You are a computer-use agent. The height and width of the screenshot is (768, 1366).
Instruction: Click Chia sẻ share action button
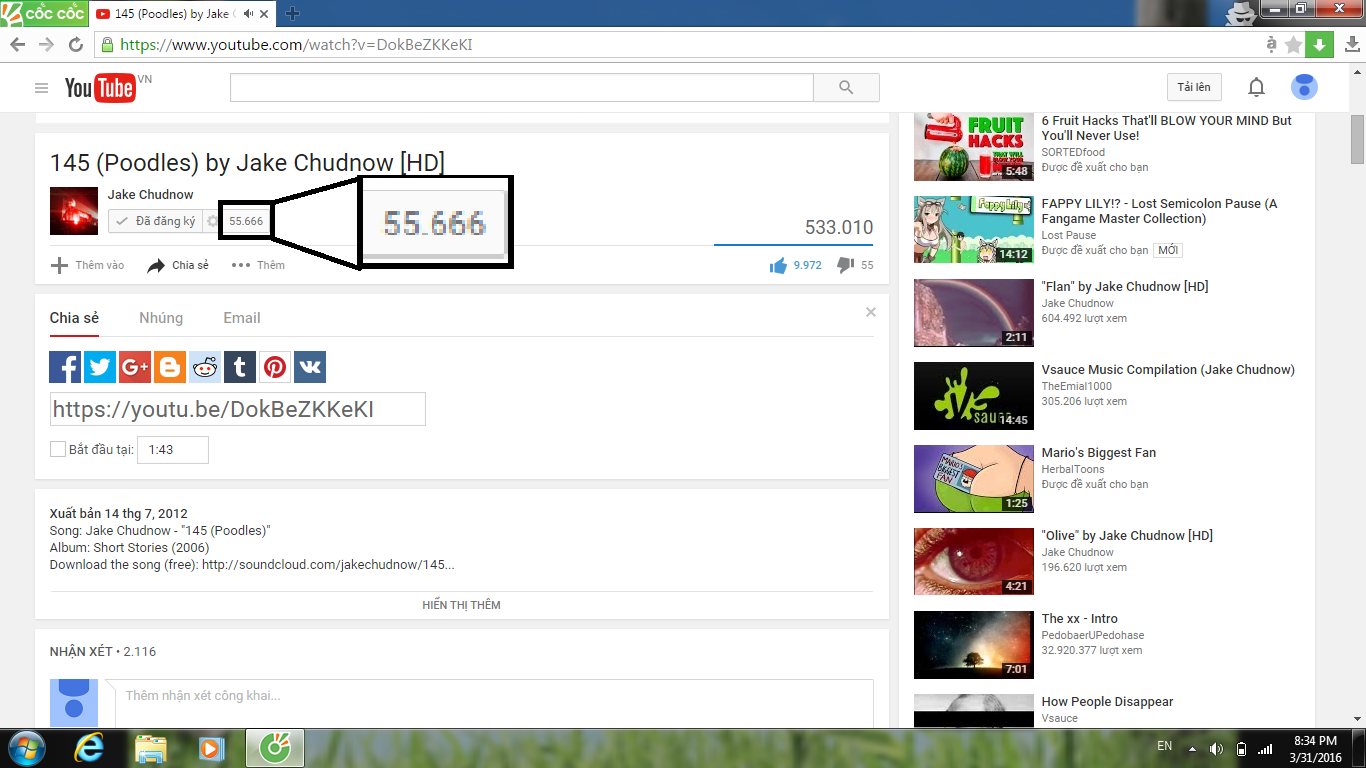point(178,265)
